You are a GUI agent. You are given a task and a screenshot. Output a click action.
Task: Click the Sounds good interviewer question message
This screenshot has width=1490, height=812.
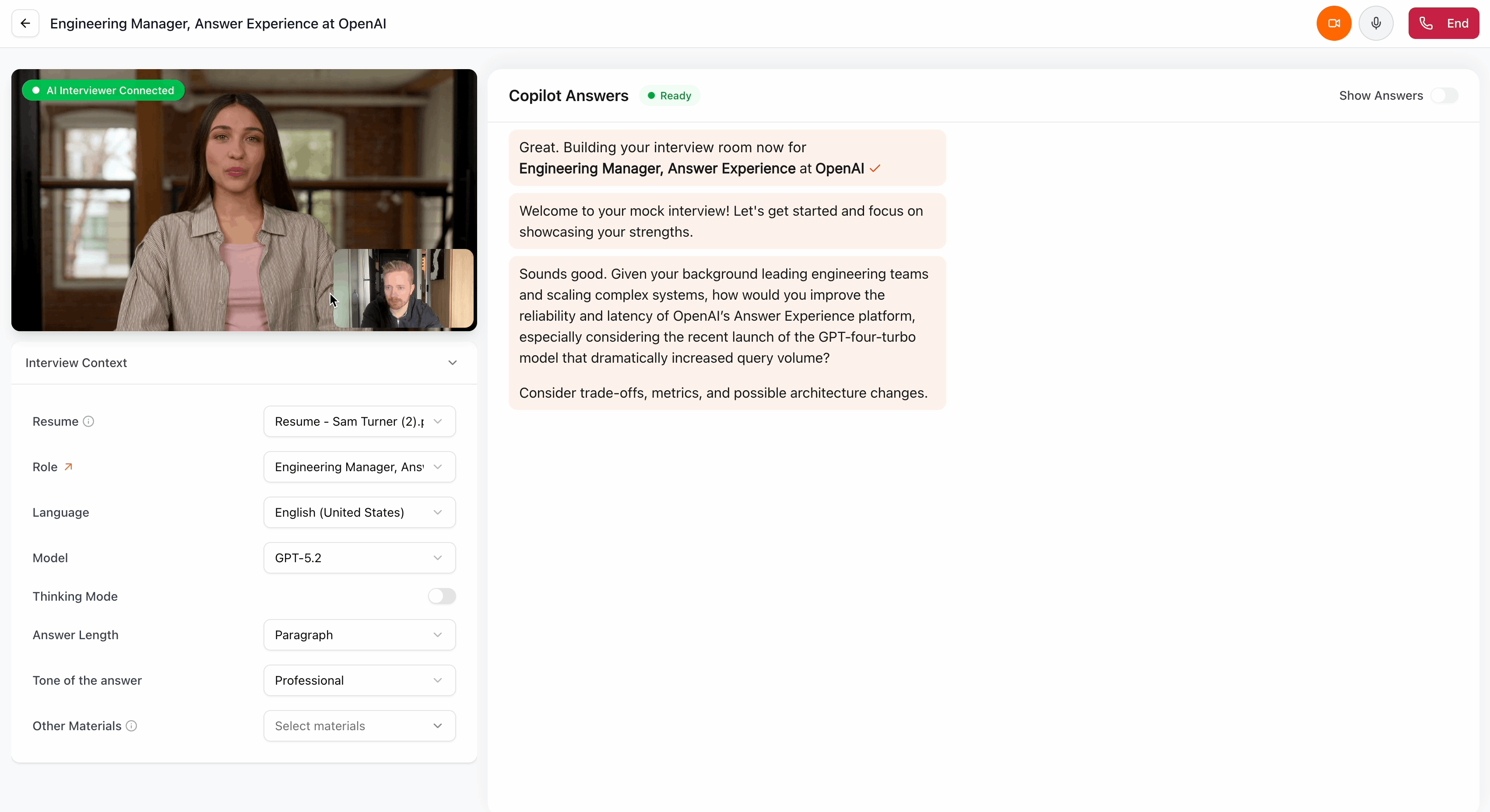(x=727, y=333)
